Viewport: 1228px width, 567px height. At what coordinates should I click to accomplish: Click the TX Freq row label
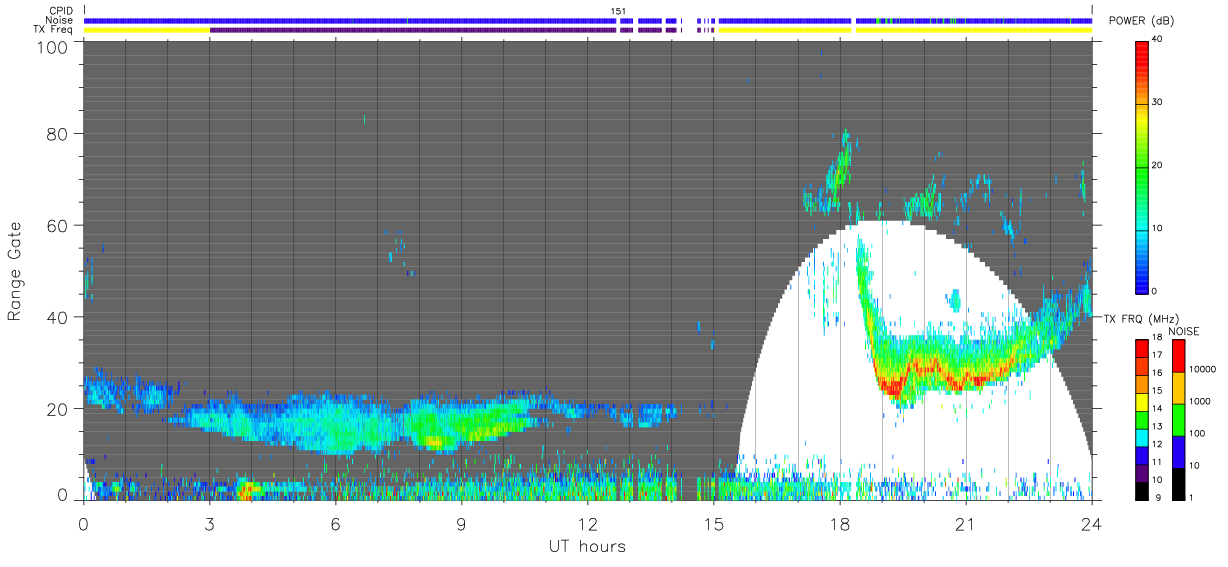[x=54, y=30]
